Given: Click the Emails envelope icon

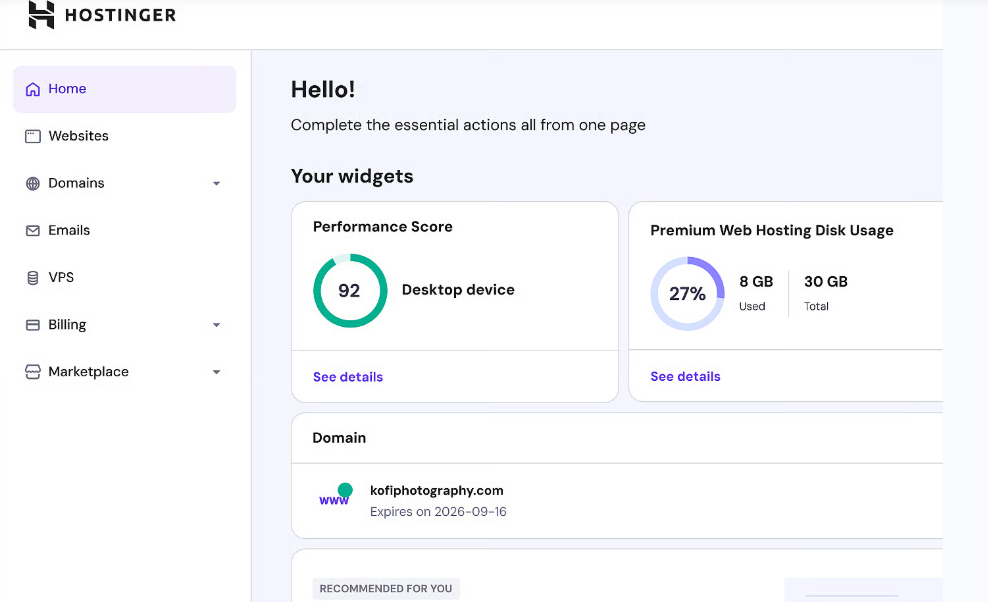Looking at the screenshot, I should click(33, 231).
